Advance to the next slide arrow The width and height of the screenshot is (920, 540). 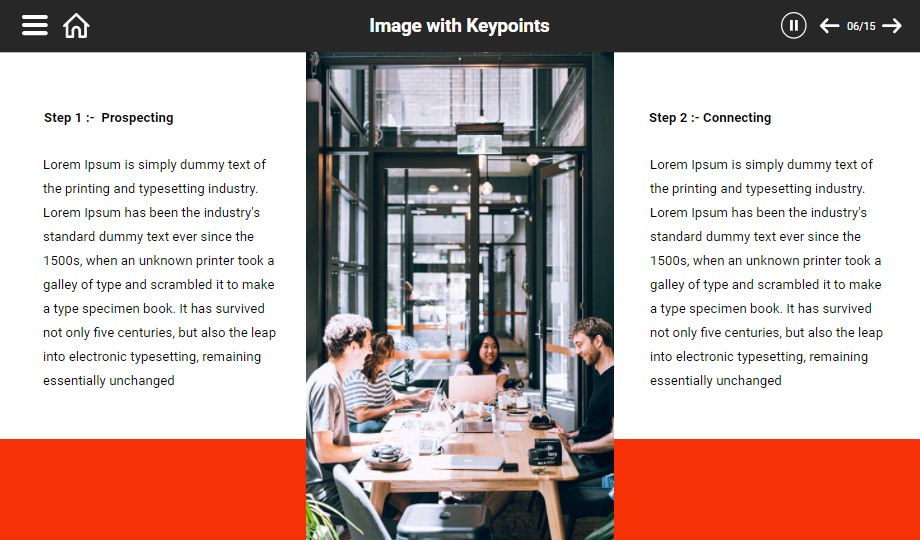click(892, 26)
